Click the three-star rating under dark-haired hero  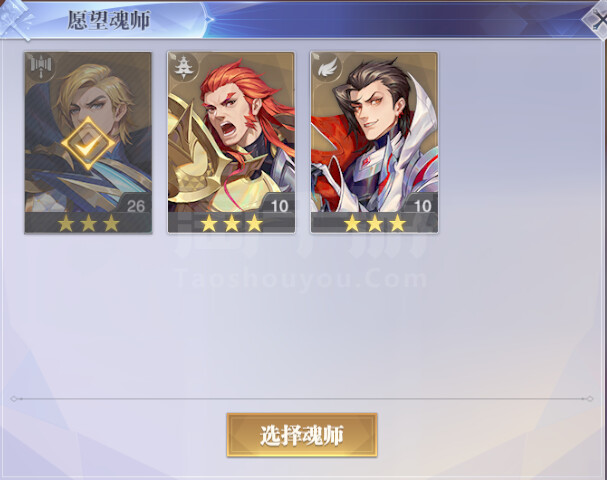click(x=375, y=223)
